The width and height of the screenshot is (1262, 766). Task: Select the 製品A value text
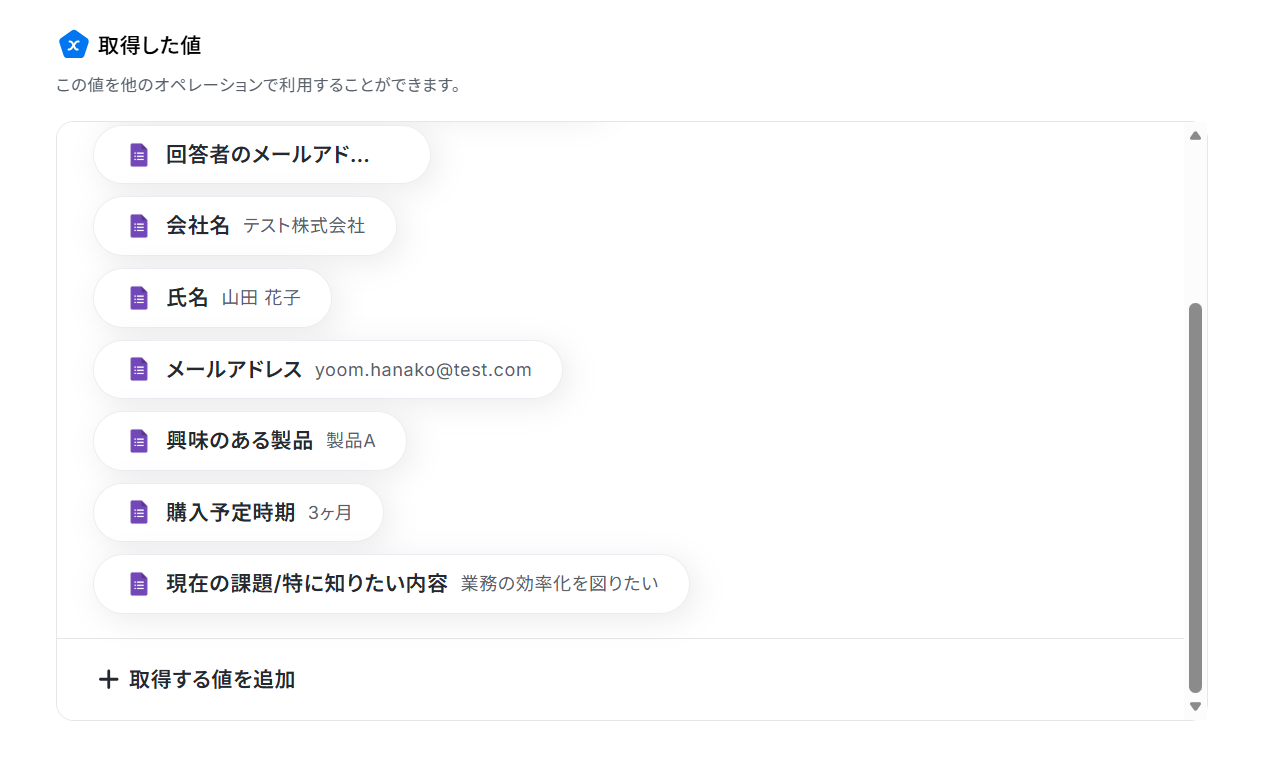coord(350,441)
